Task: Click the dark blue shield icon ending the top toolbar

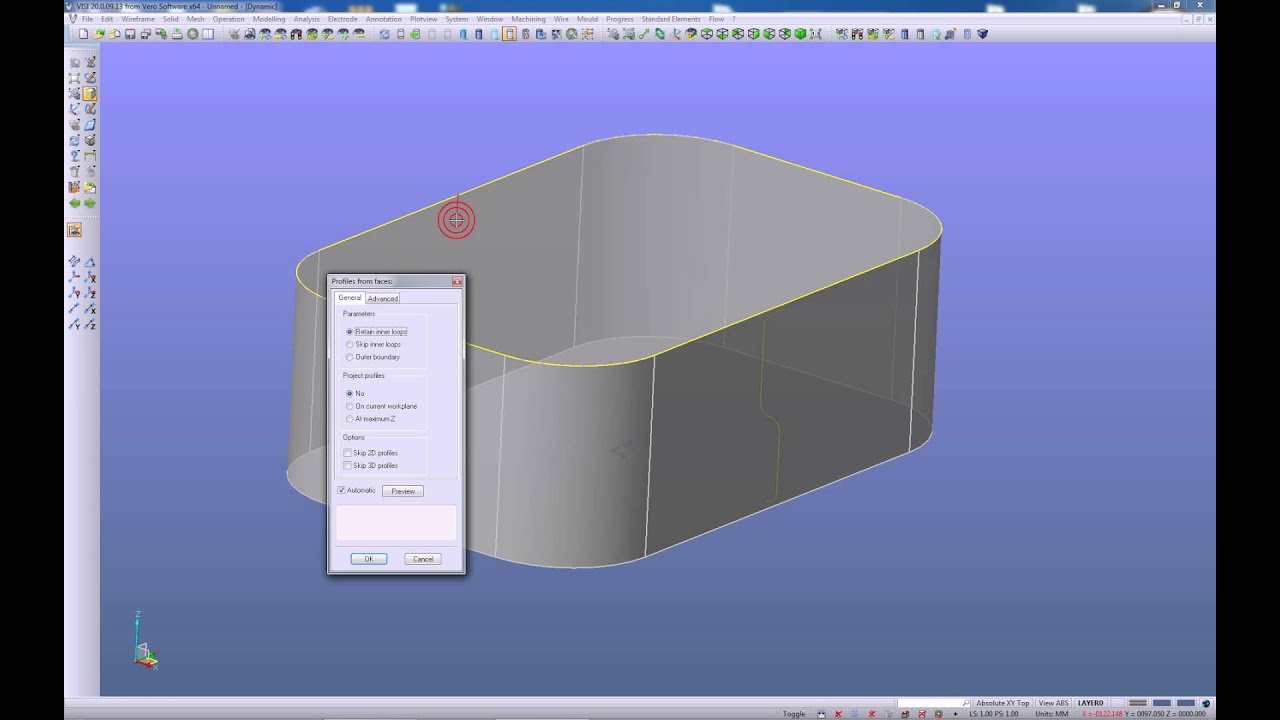Action: click(982, 34)
